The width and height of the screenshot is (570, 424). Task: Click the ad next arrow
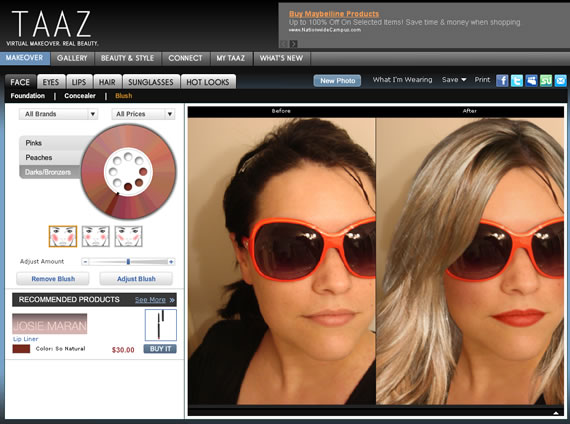tap(293, 44)
